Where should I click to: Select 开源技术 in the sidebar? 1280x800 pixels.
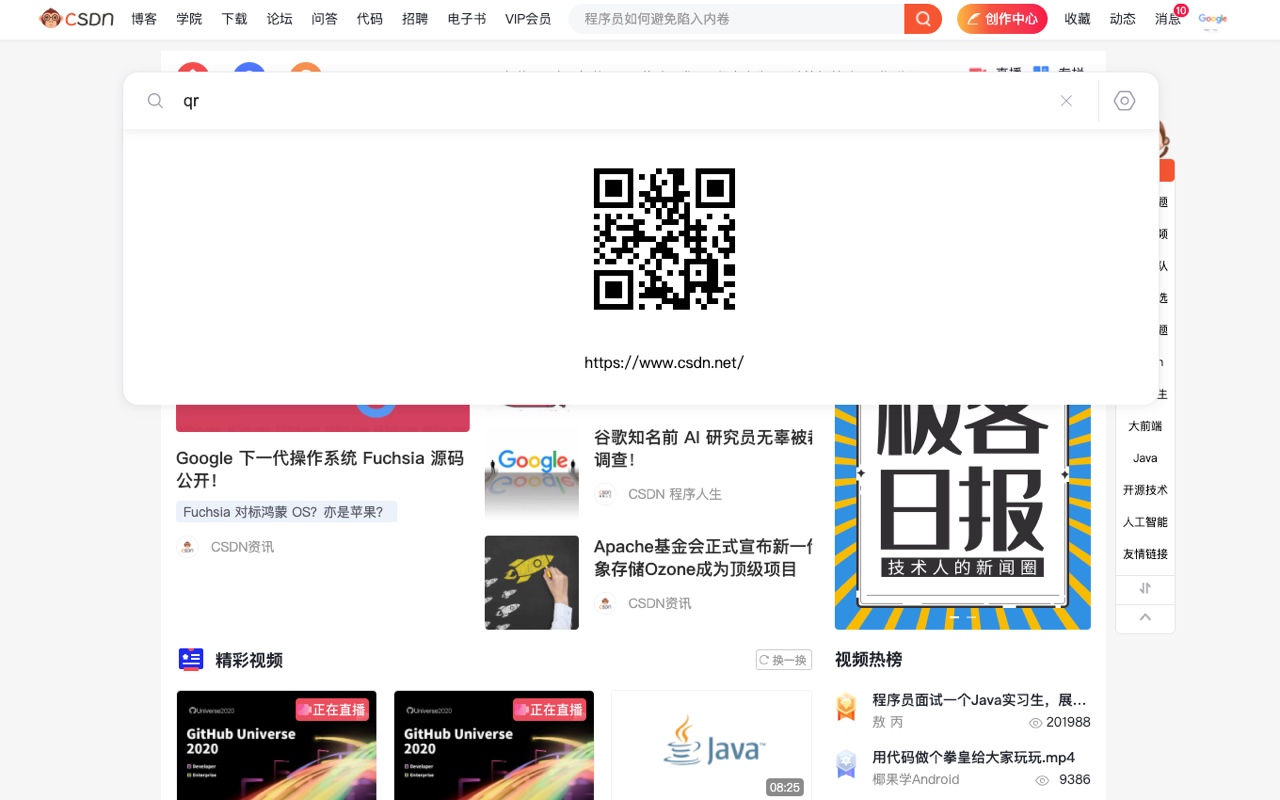click(x=1145, y=490)
